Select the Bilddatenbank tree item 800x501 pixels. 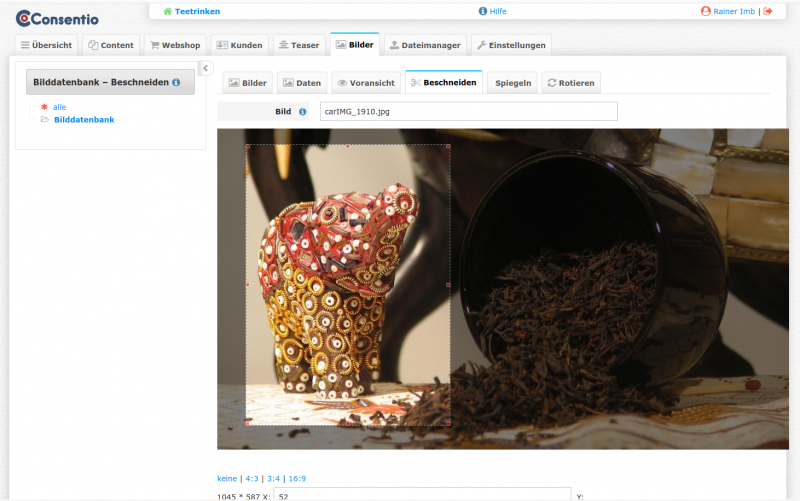click(84, 119)
